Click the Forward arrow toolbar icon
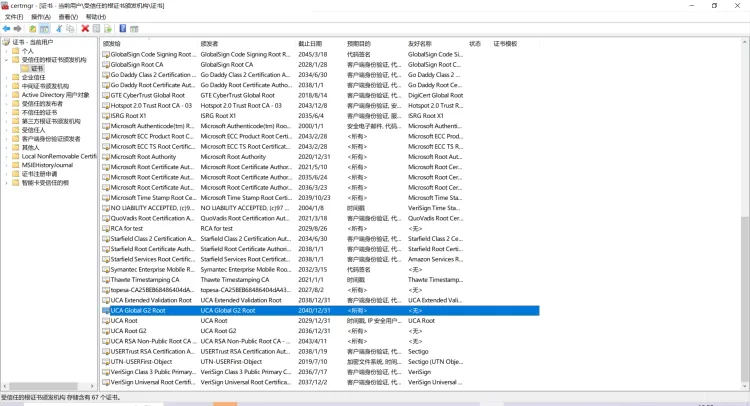The width and height of the screenshot is (750, 406). point(18,28)
